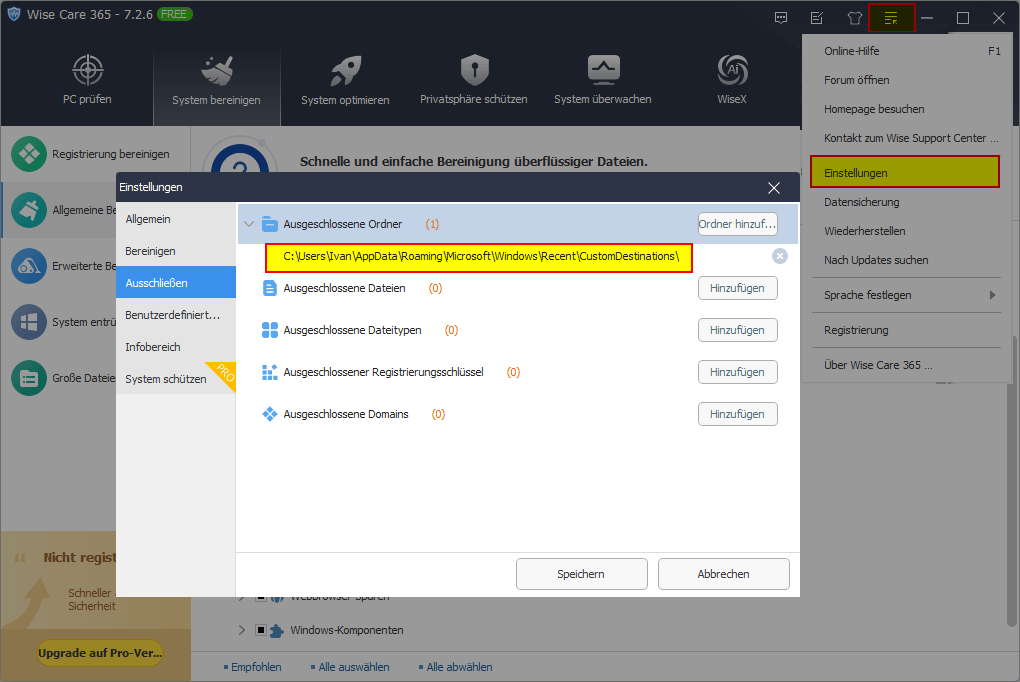Open System optimieren rocket icon
1020x682 pixels.
point(345,70)
